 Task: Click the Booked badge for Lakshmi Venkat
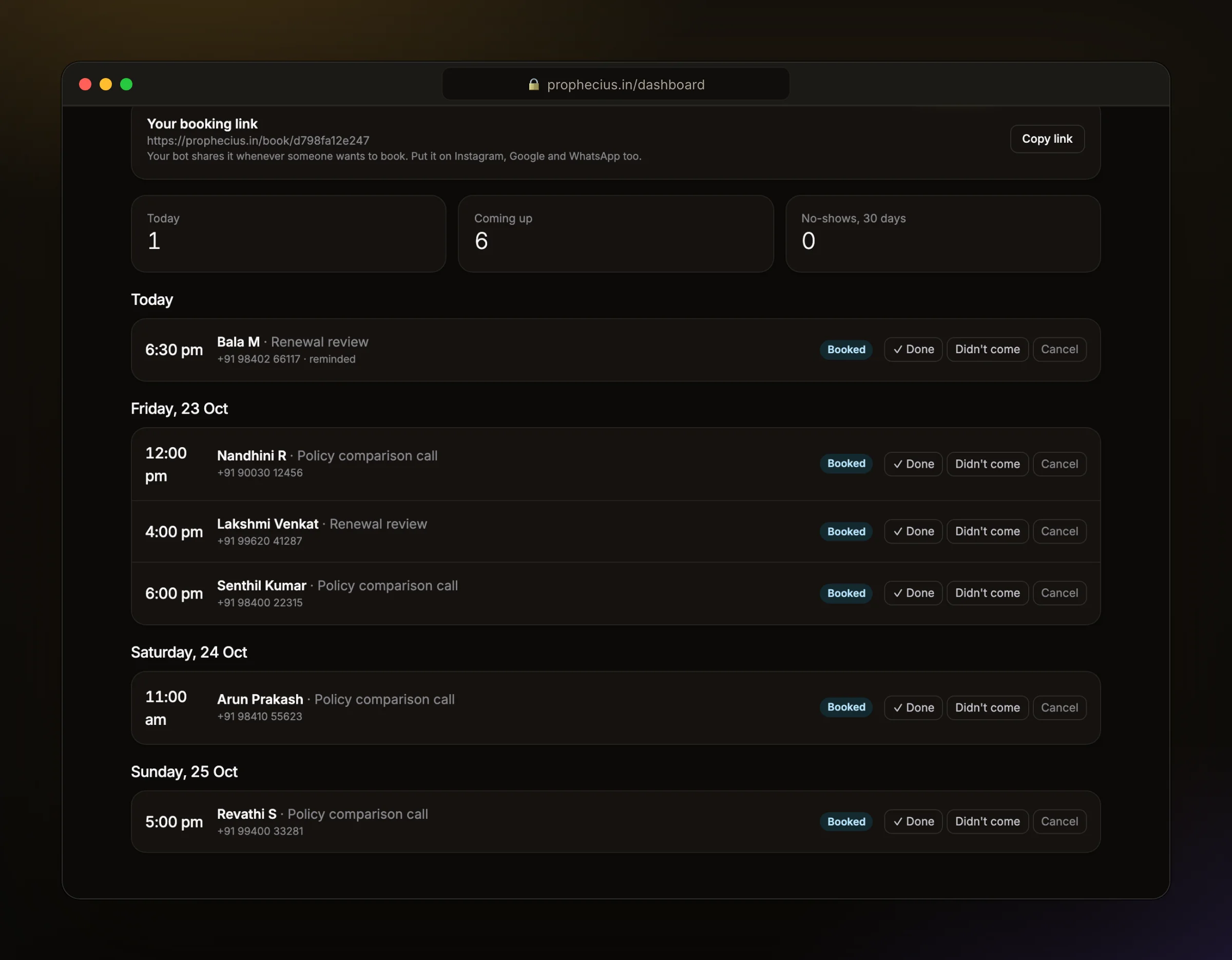[x=845, y=531]
